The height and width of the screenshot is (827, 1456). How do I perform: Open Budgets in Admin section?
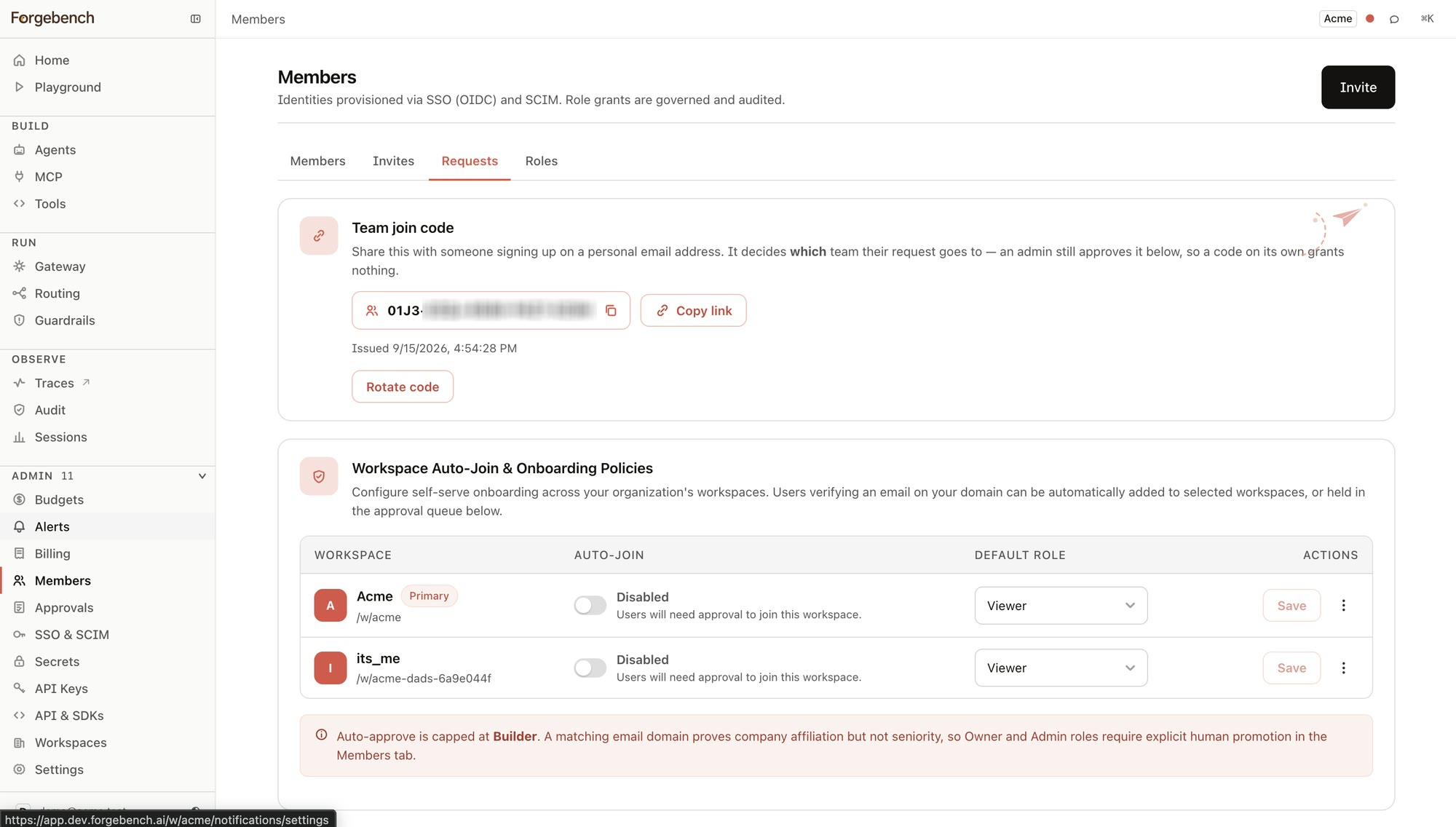tap(108, 499)
